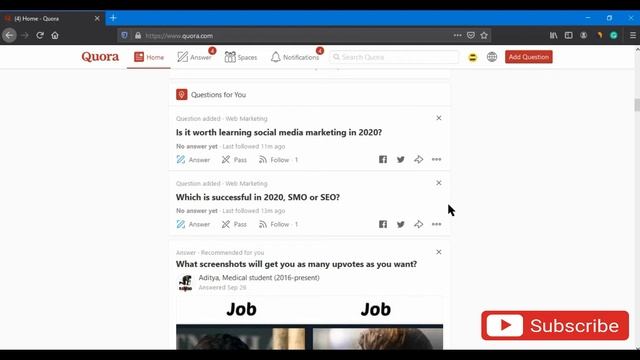The height and width of the screenshot is (360, 640).
Task: Share social media marketing question on Facebook
Action: tap(383, 160)
